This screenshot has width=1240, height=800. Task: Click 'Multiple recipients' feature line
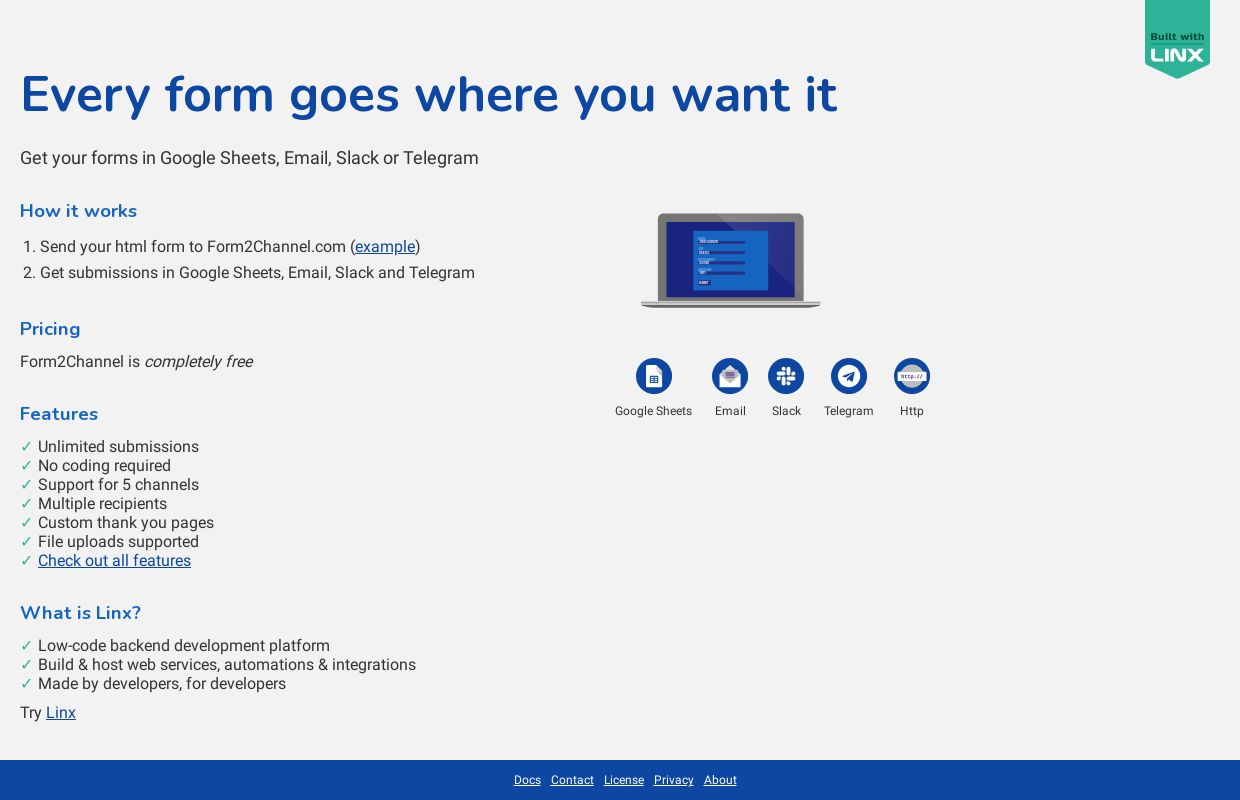102,504
